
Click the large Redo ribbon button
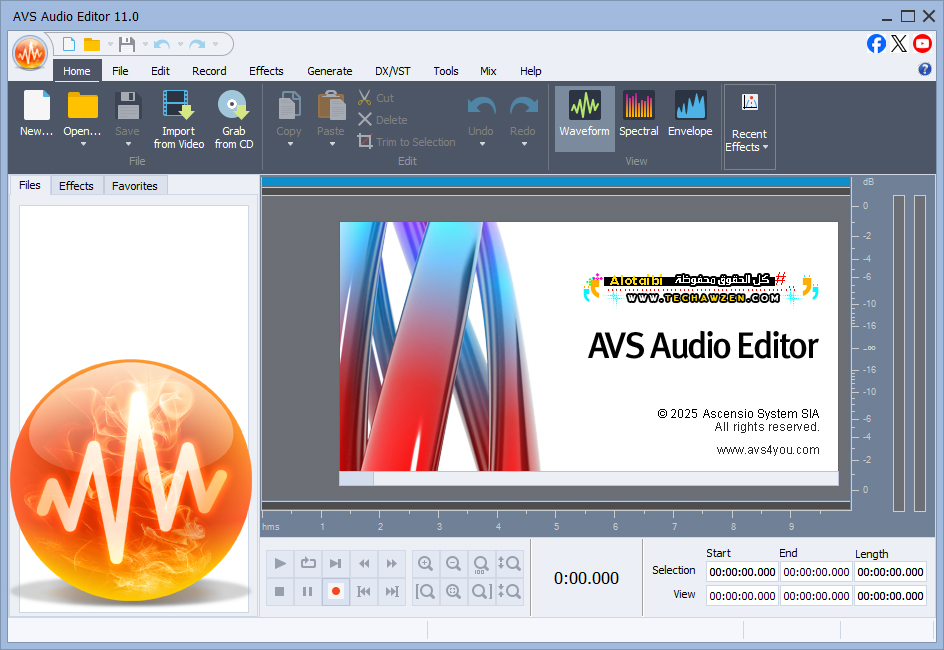pyautogui.click(x=523, y=113)
